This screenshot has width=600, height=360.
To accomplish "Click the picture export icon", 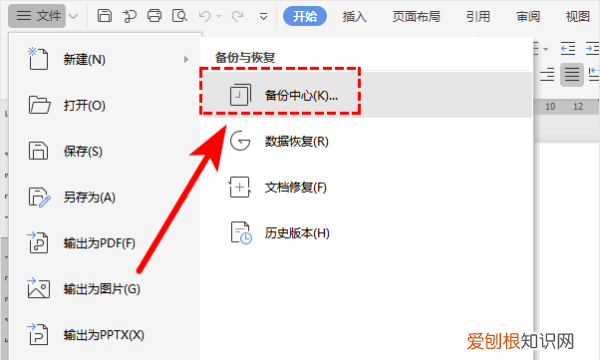I will pos(38,288).
